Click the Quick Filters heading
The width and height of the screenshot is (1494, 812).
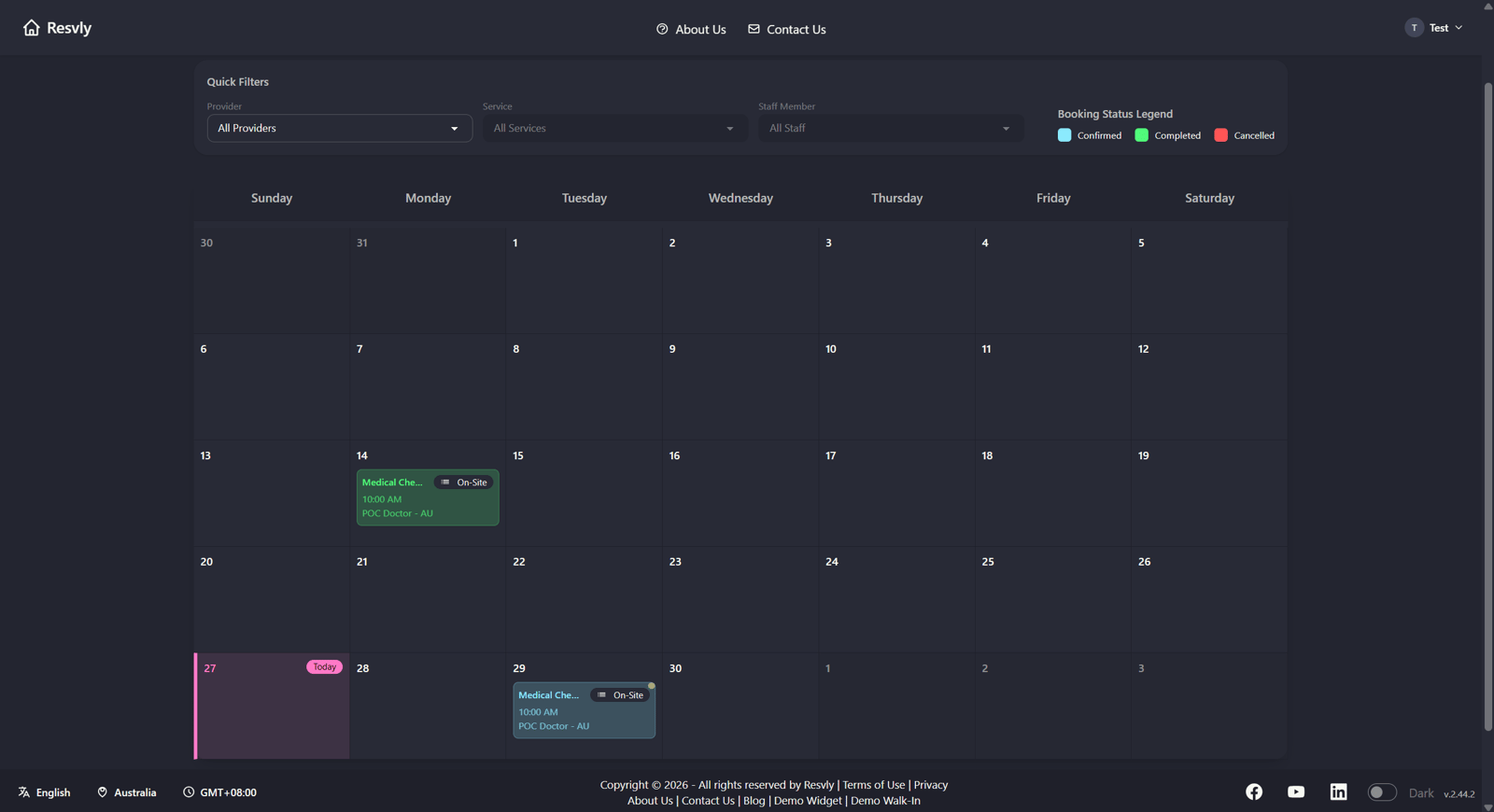pyautogui.click(x=237, y=82)
